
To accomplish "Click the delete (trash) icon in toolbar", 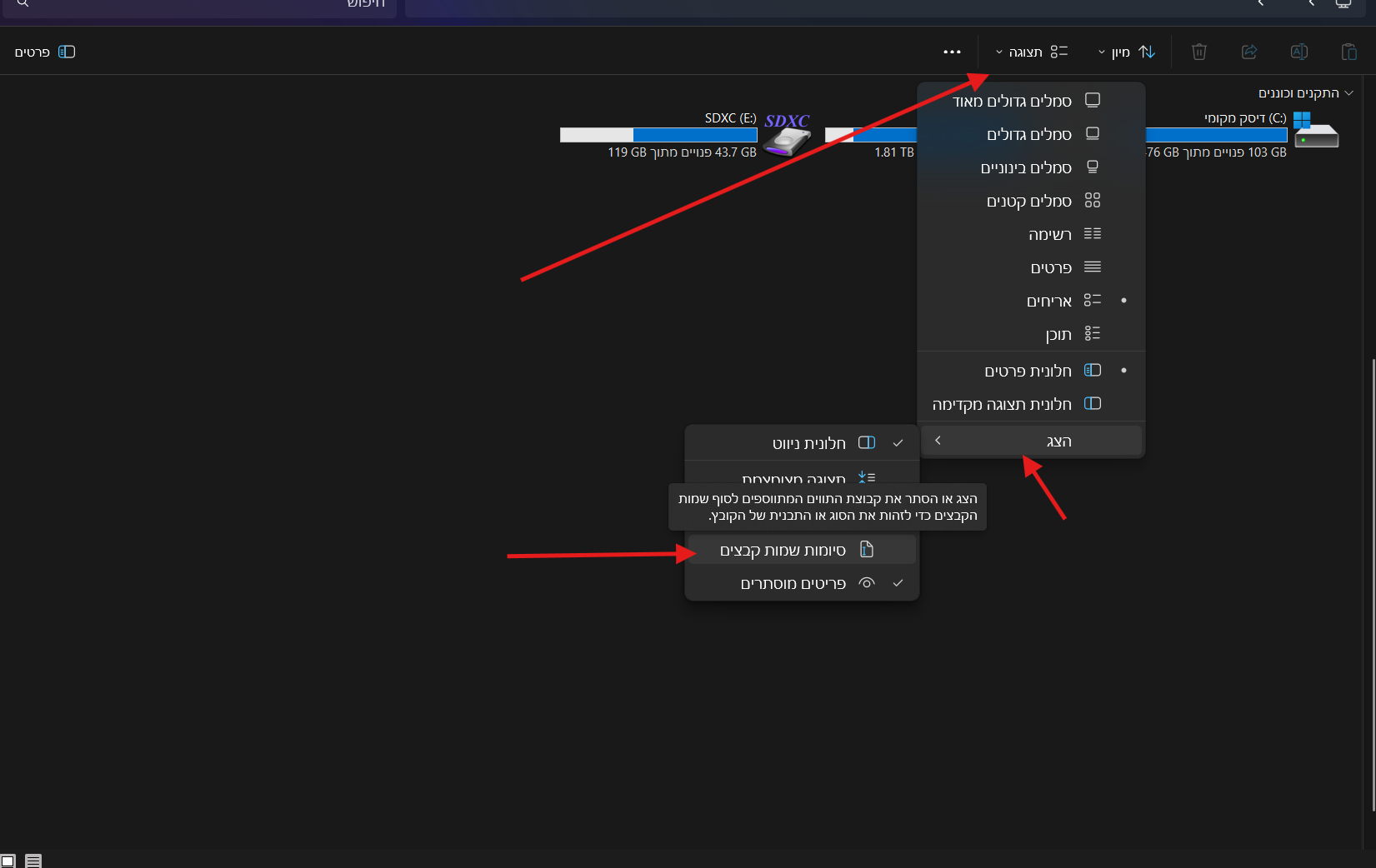I will tap(1198, 52).
